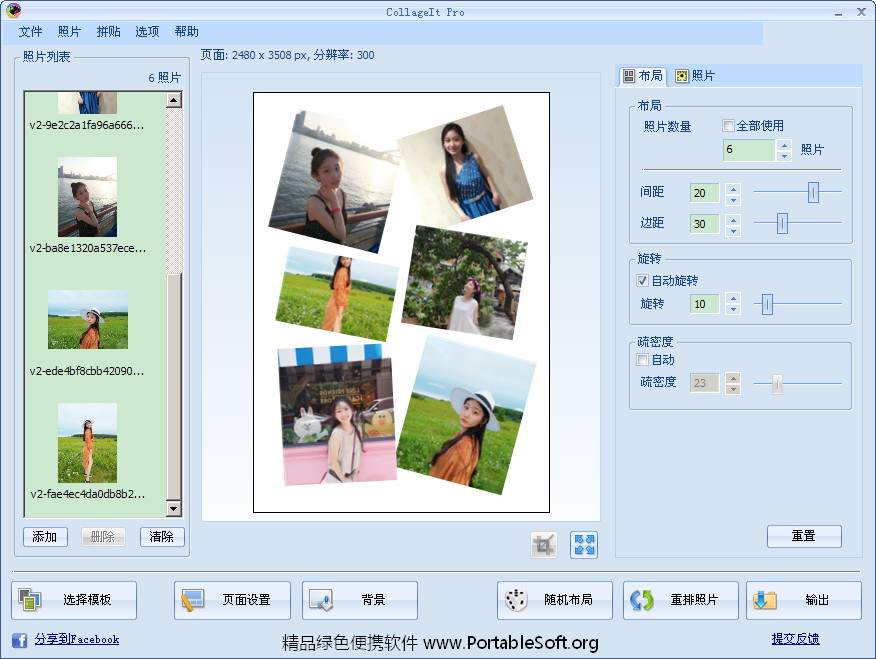Decrease 间距 spacing value spinner

coord(733,199)
